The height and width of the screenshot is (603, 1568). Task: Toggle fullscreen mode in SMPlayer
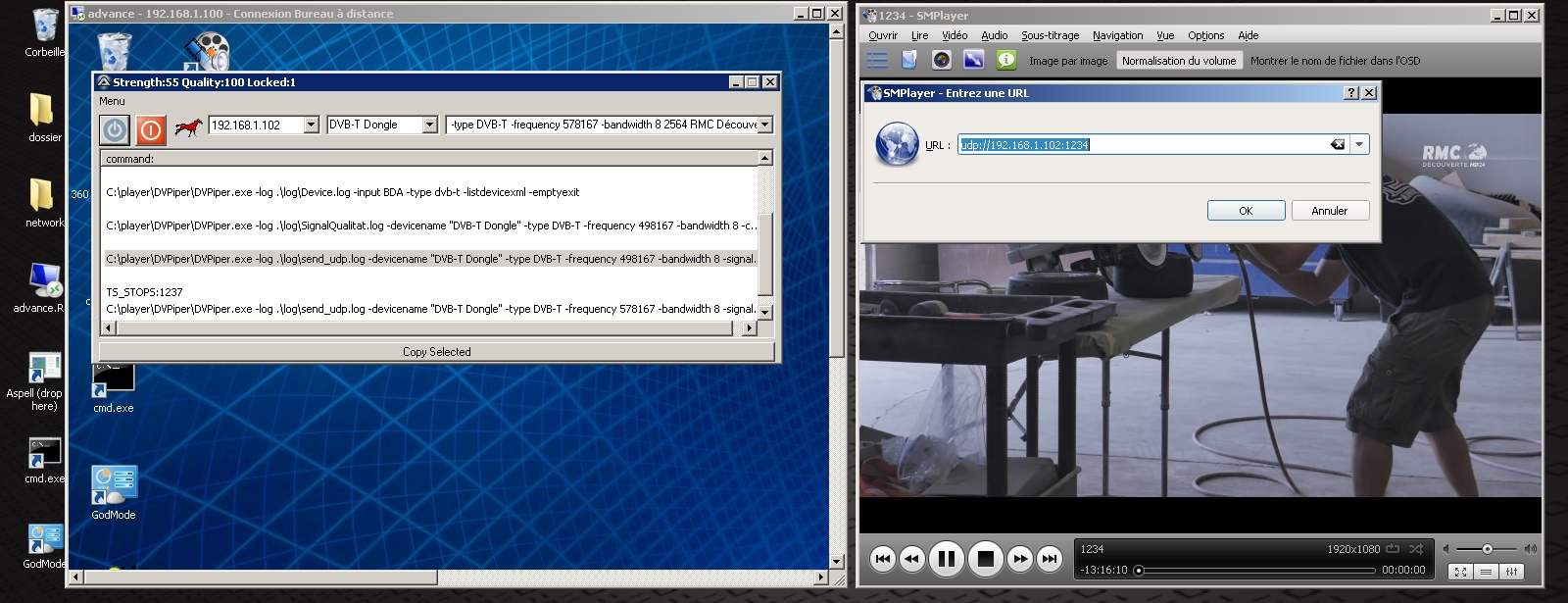coord(1460,572)
